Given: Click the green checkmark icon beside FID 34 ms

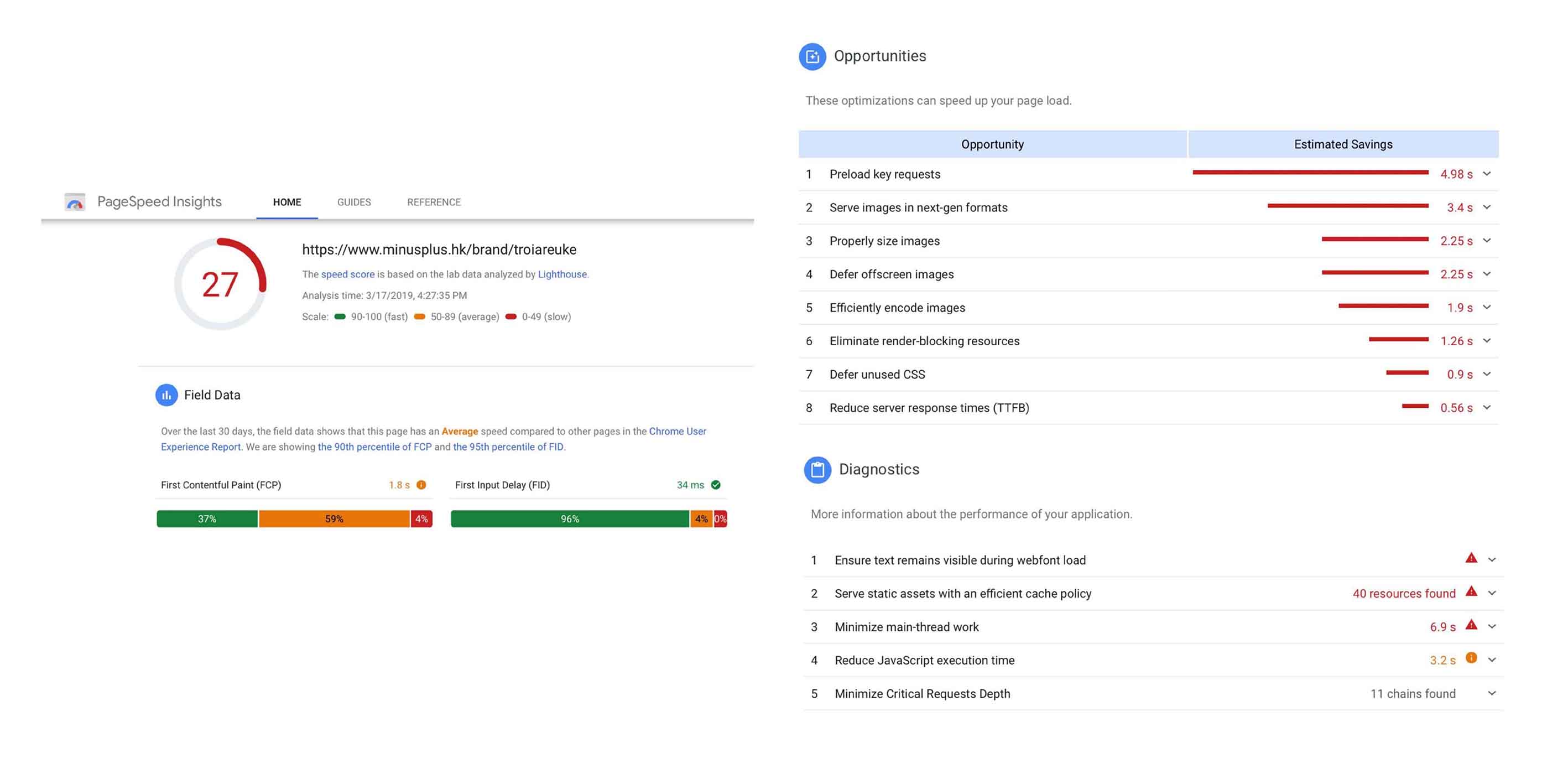Looking at the screenshot, I should (716, 485).
